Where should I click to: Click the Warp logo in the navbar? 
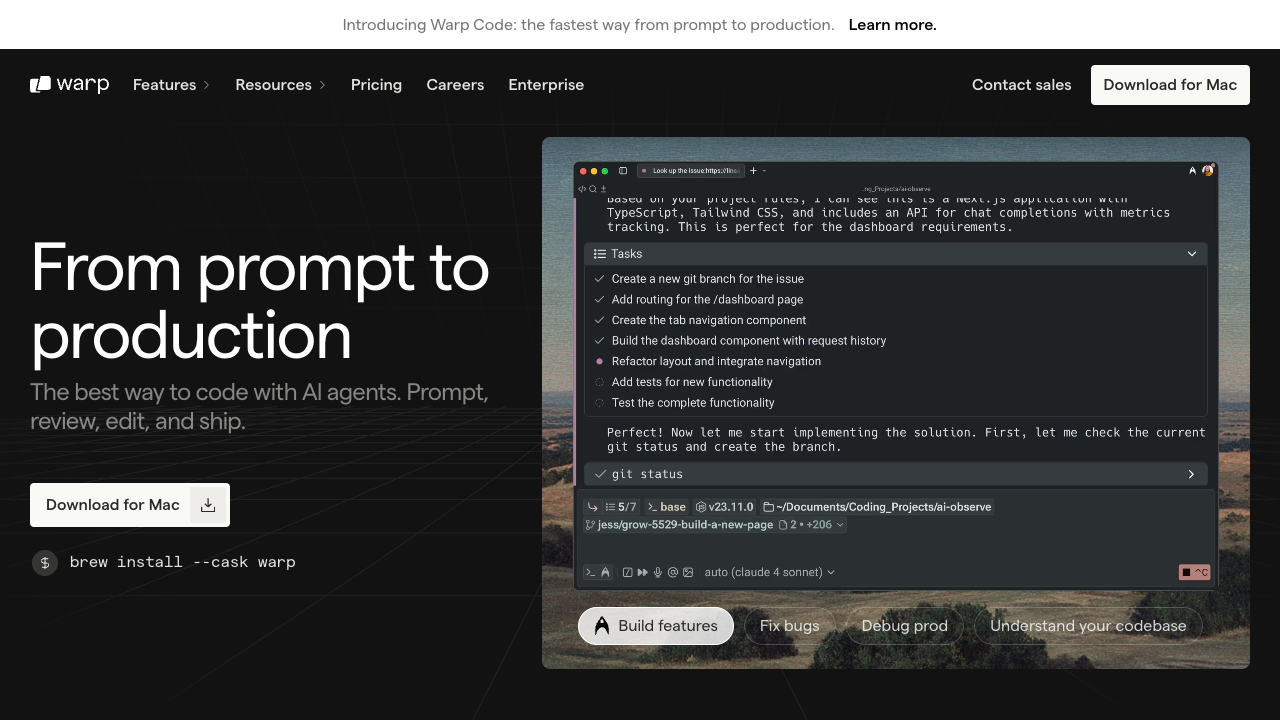coord(69,85)
